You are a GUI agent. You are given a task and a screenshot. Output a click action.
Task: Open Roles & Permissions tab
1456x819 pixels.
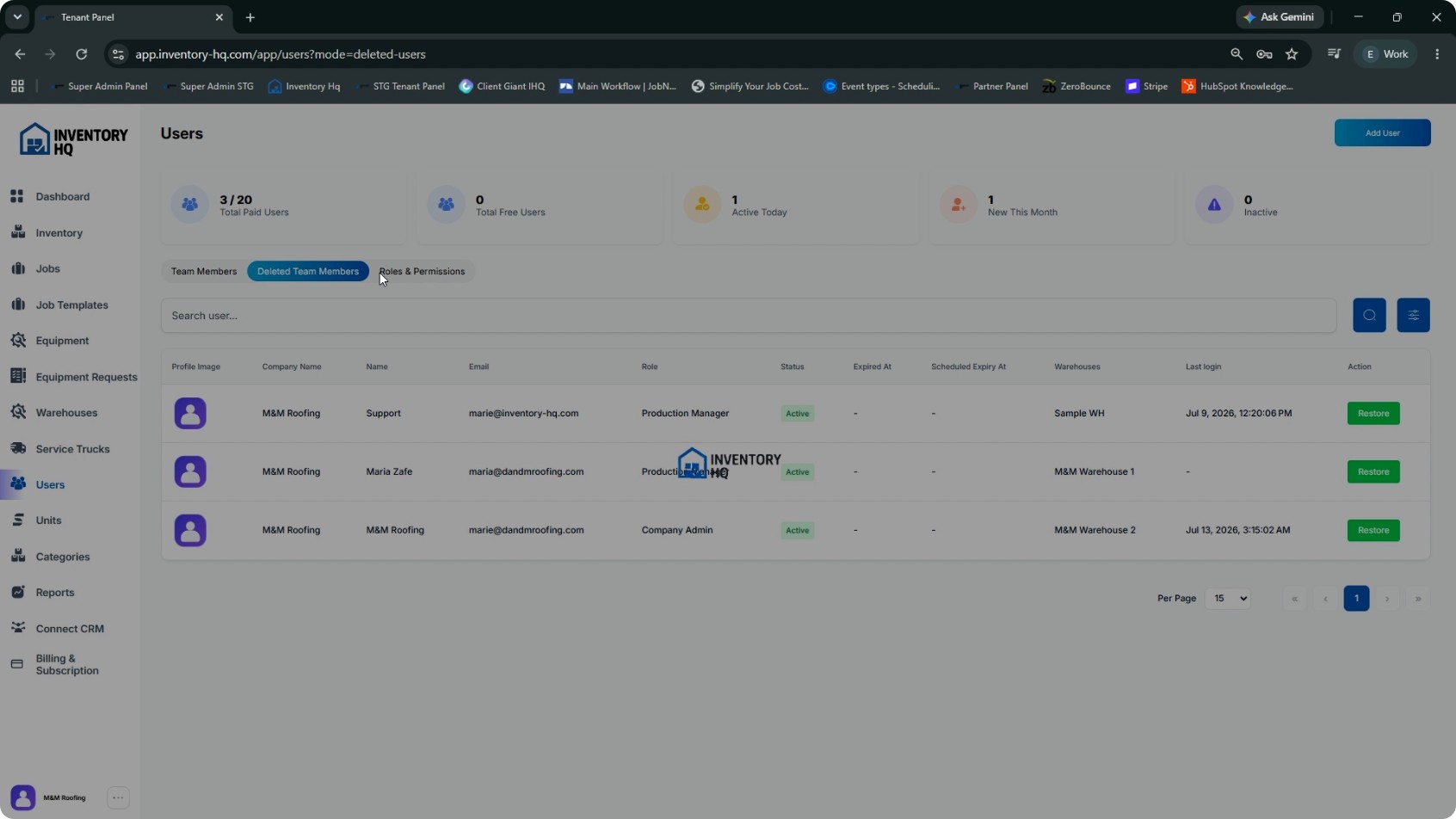[422, 272]
